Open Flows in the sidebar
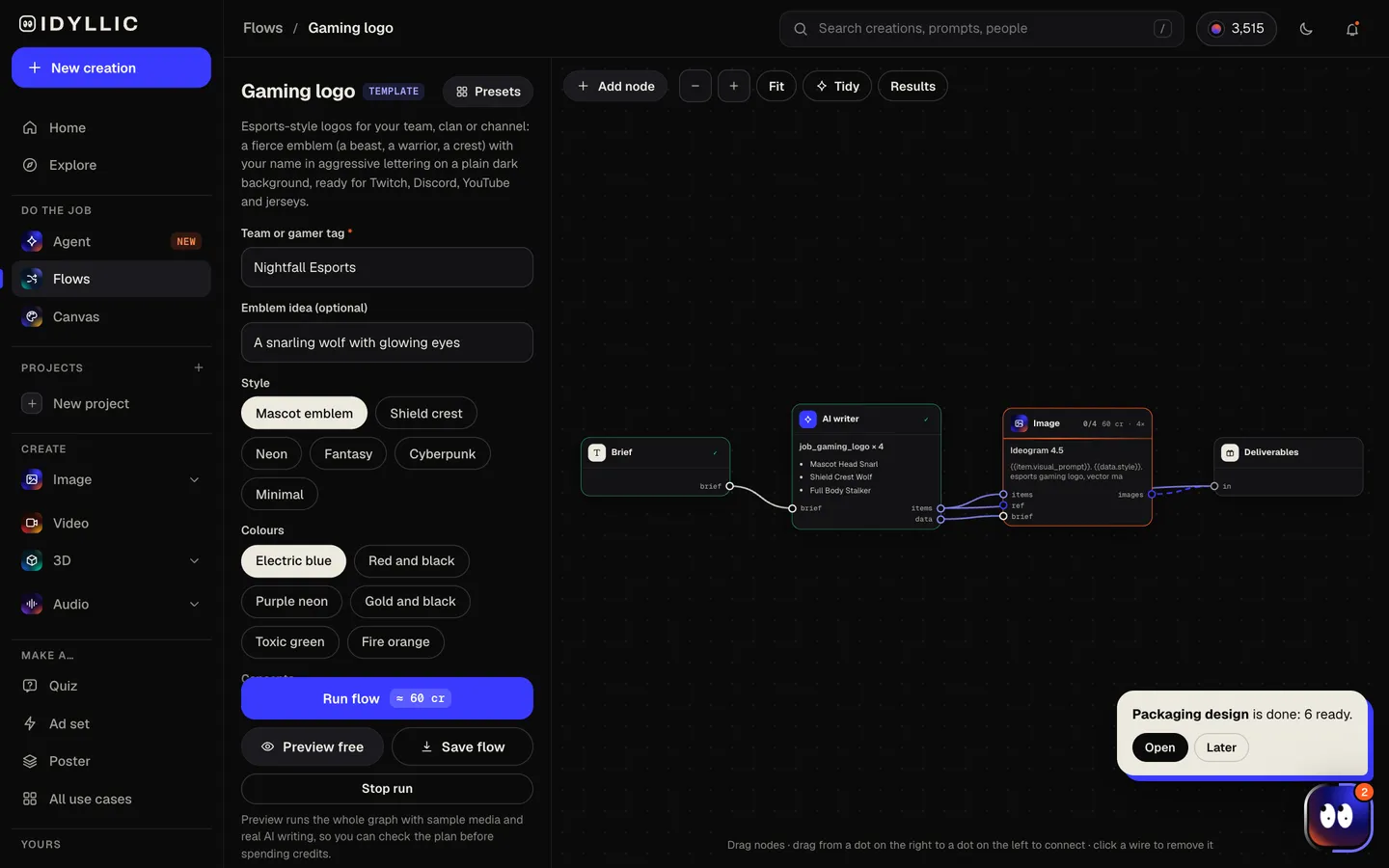This screenshot has width=1389, height=868. (x=111, y=279)
